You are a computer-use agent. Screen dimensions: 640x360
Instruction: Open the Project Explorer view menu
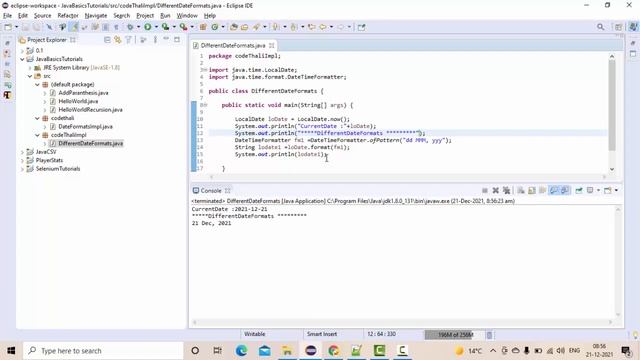156,40
